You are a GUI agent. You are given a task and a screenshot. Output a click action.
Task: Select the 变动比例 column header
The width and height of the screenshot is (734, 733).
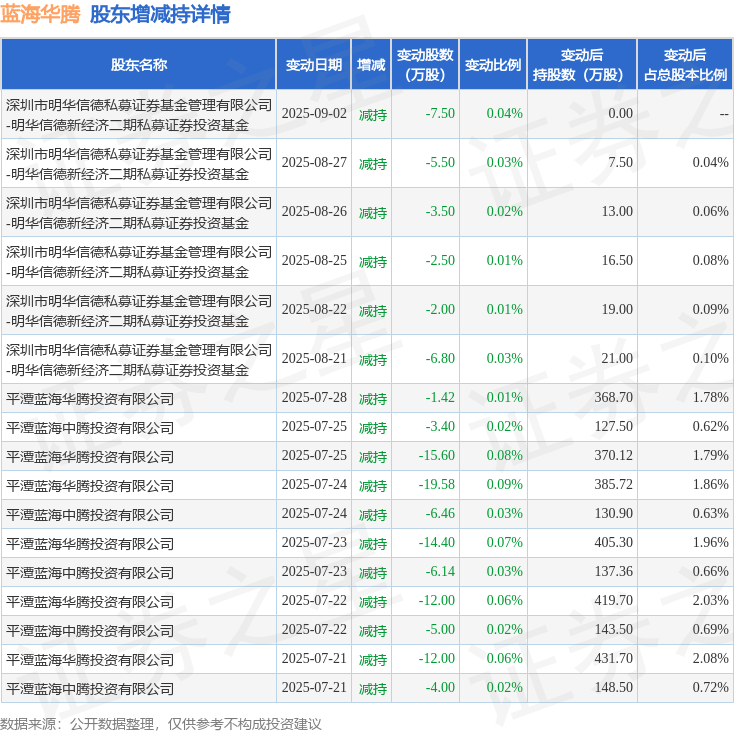[x=493, y=65]
